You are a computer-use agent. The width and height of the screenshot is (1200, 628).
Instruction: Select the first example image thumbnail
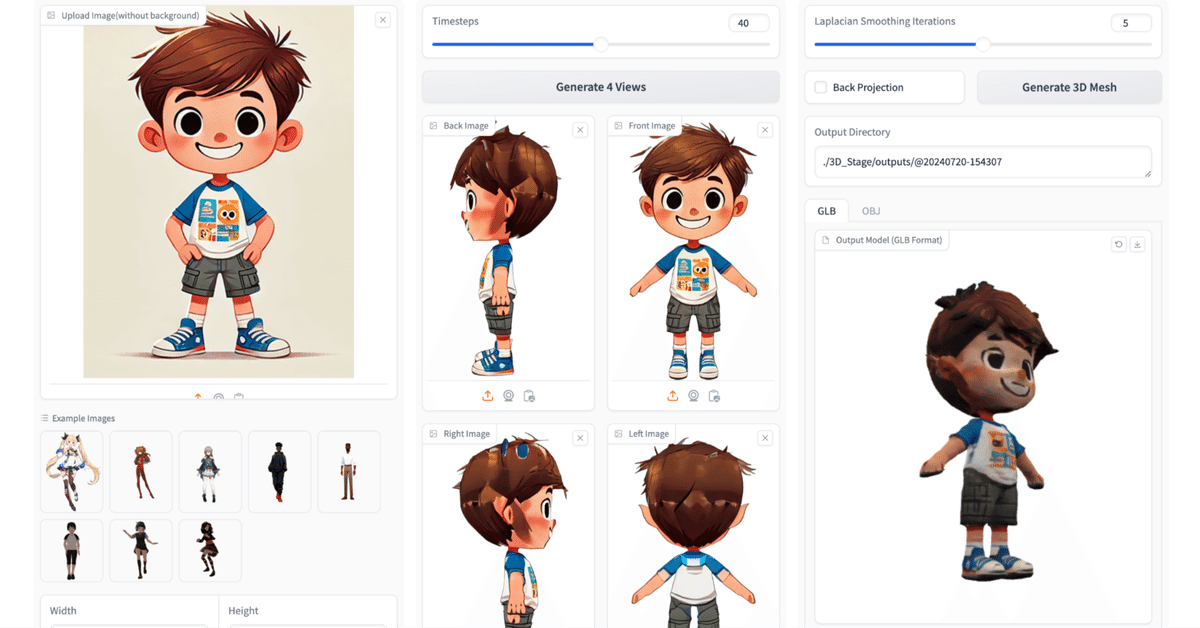point(71,471)
